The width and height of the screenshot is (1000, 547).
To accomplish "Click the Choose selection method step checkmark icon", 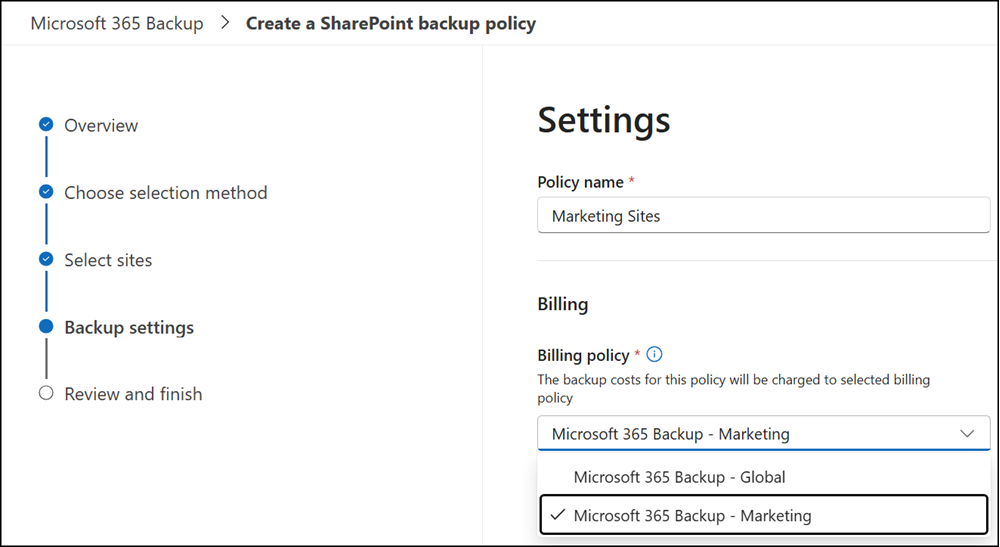I will (46, 191).
